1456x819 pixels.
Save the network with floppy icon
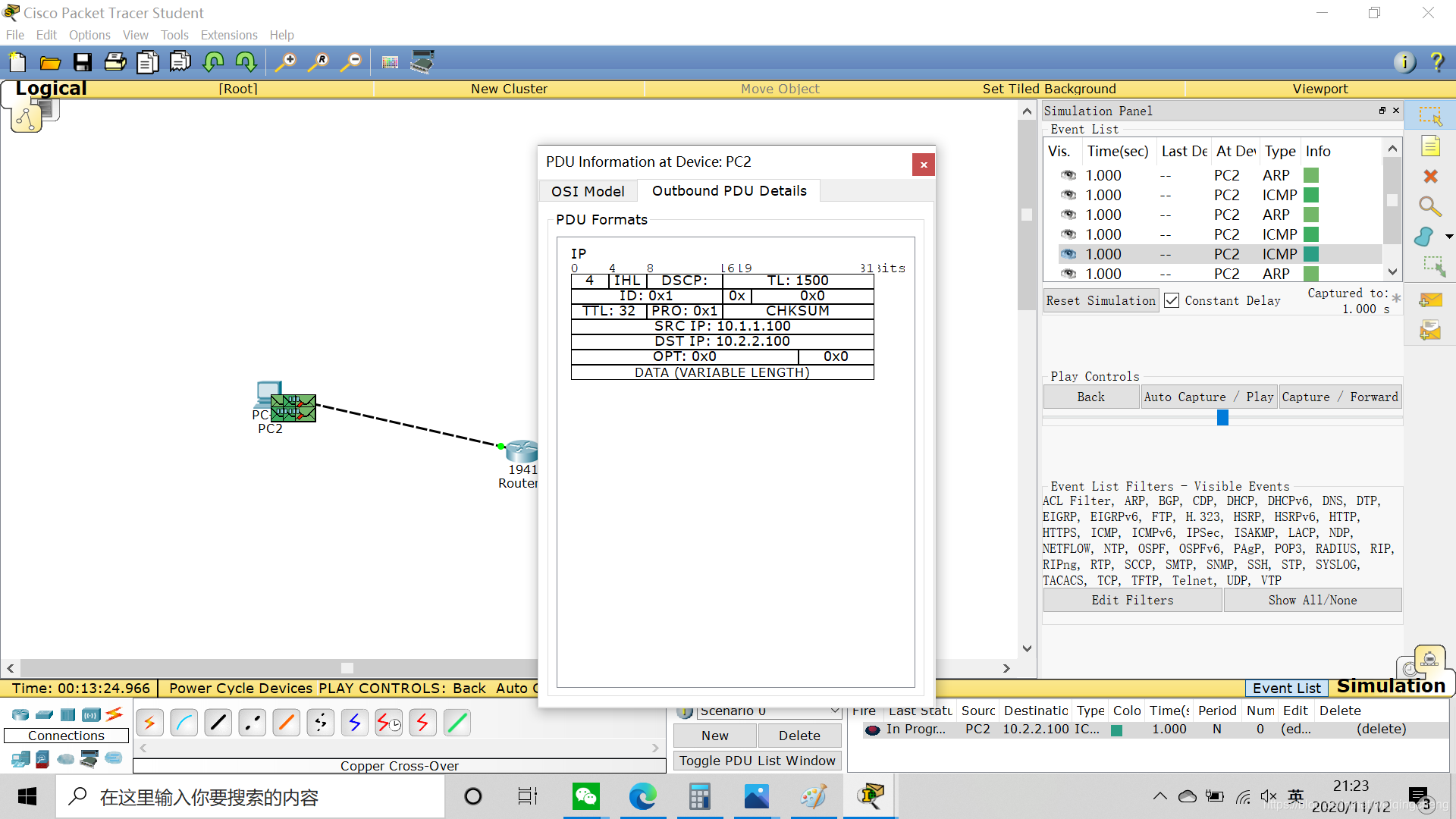(x=83, y=62)
